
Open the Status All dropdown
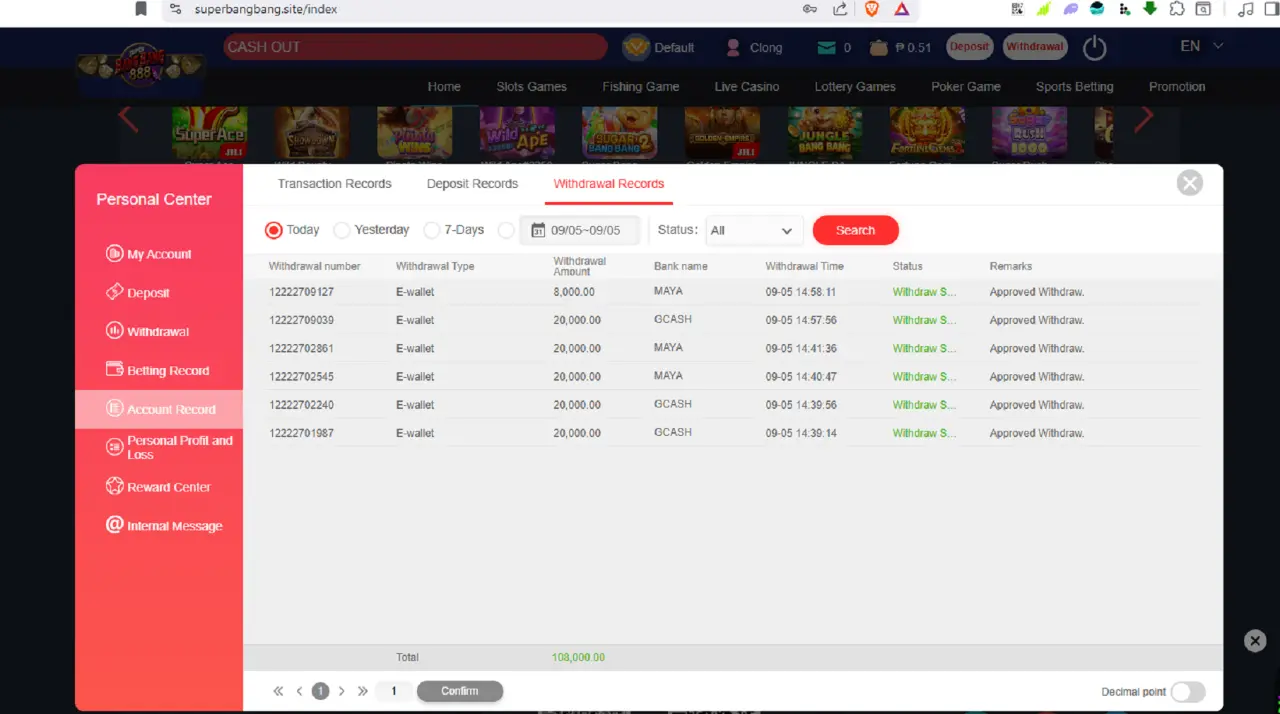754,230
